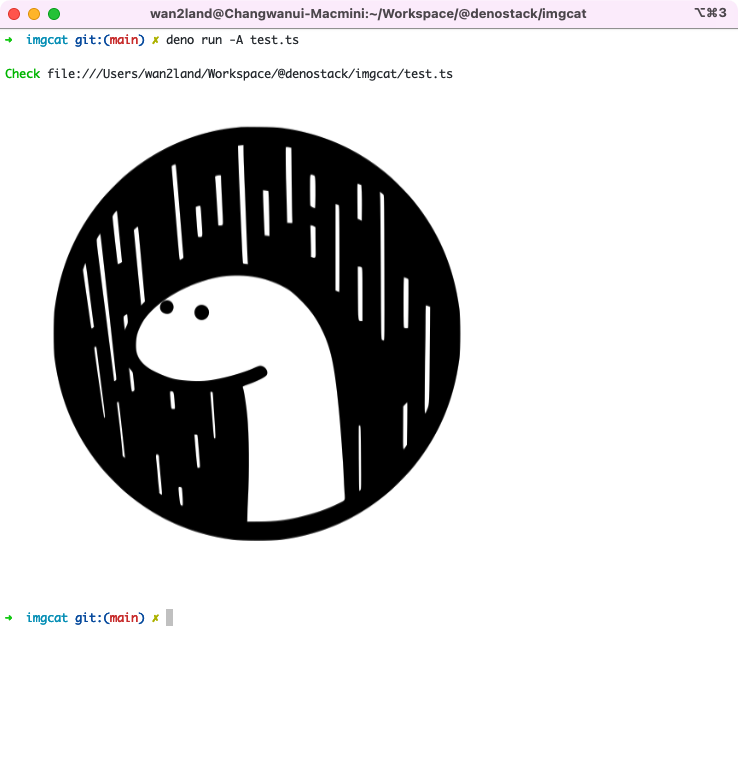Click the ⌥⌘3 shortcut indicator

tap(711, 12)
